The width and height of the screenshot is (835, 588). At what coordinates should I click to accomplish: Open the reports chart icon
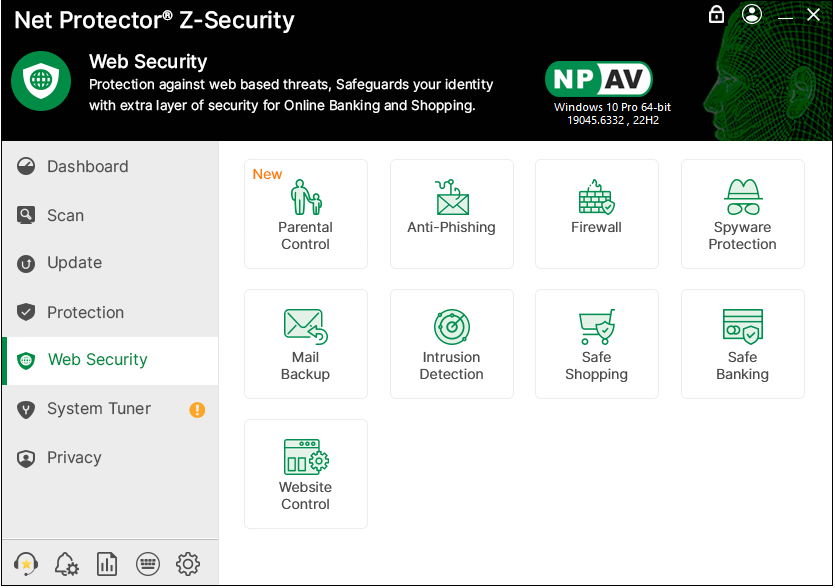[x=107, y=564]
